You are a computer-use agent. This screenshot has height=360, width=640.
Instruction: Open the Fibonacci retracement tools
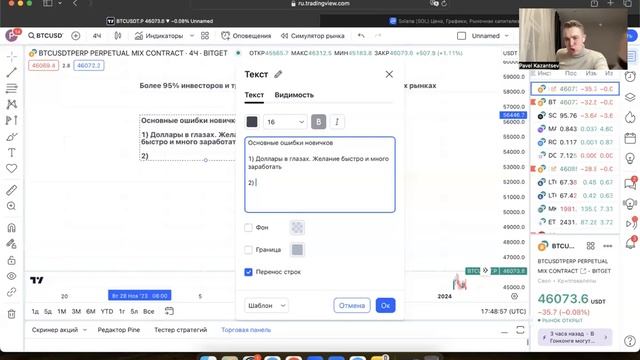[11, 88]
